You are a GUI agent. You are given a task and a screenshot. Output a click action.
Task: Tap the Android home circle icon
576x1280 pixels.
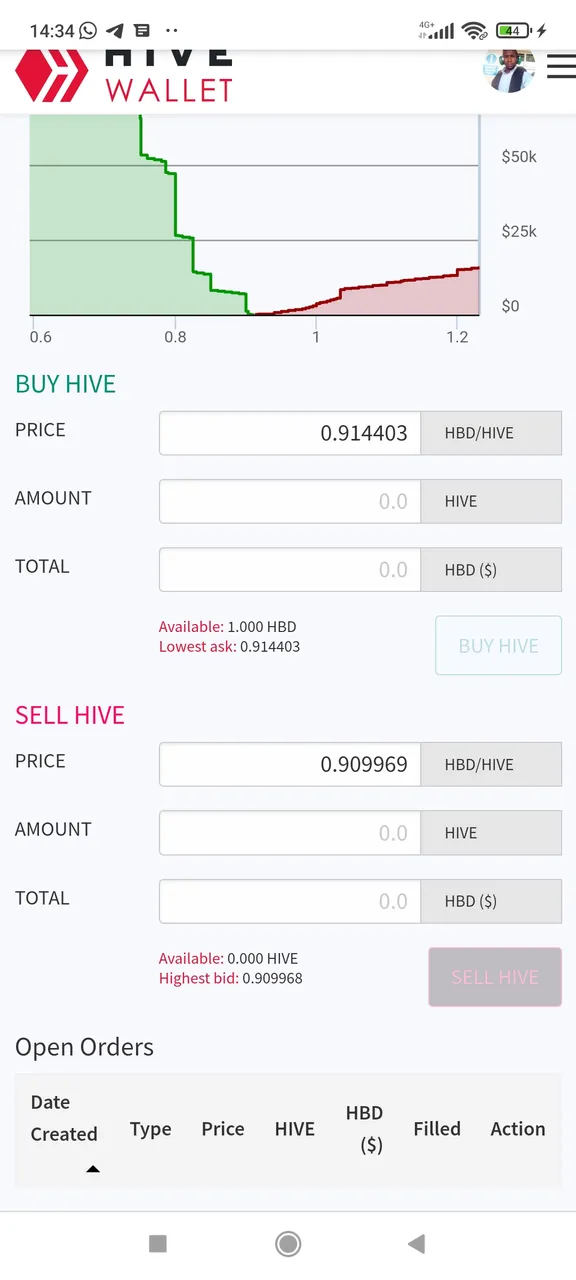(288, 1243)
